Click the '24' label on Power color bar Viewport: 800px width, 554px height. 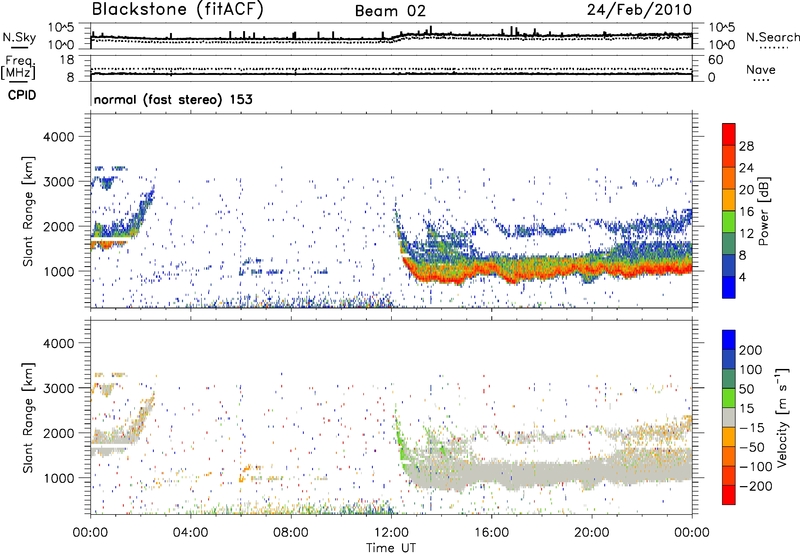click(746, 168)
